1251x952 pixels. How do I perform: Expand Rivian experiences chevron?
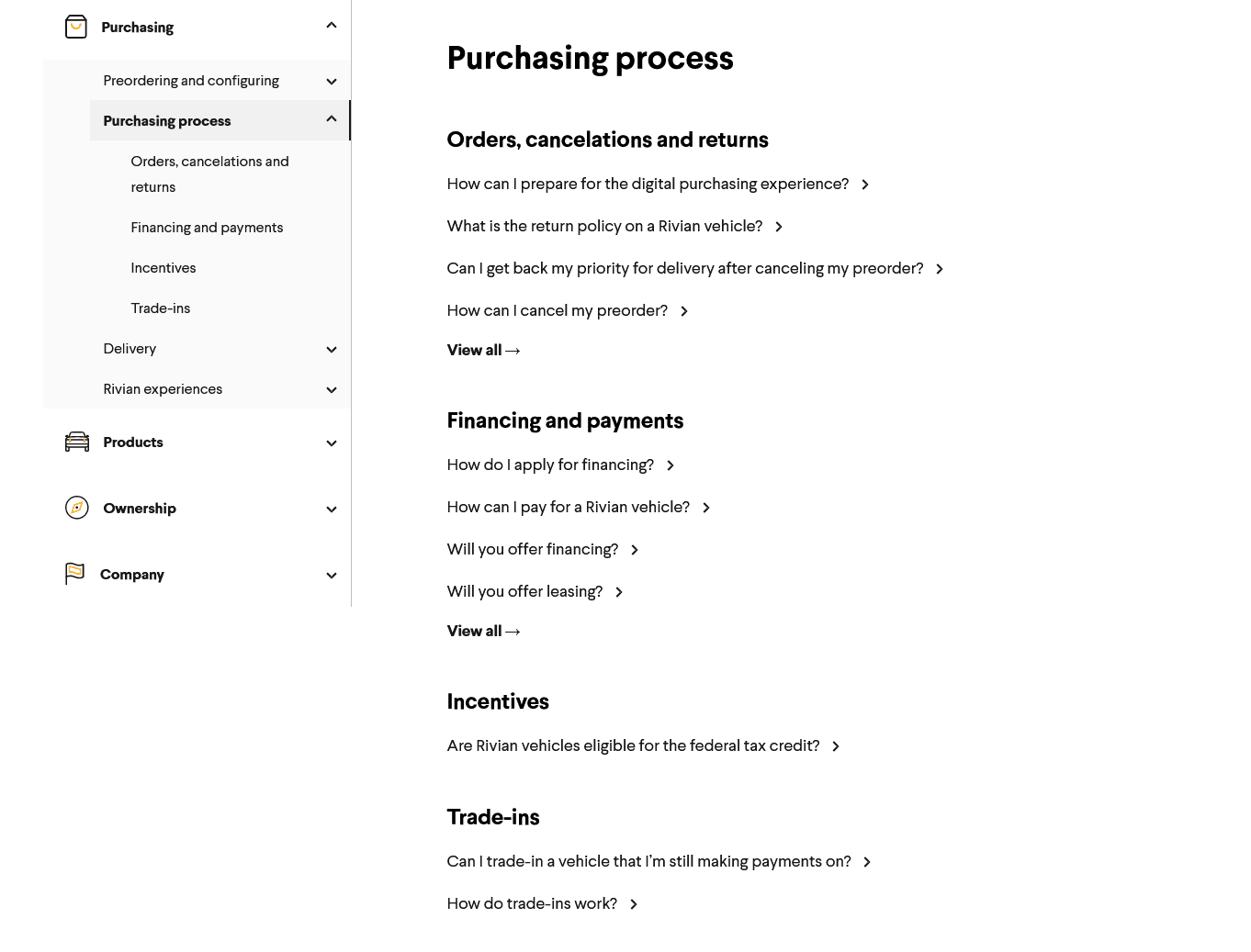(x=332, y=390)
